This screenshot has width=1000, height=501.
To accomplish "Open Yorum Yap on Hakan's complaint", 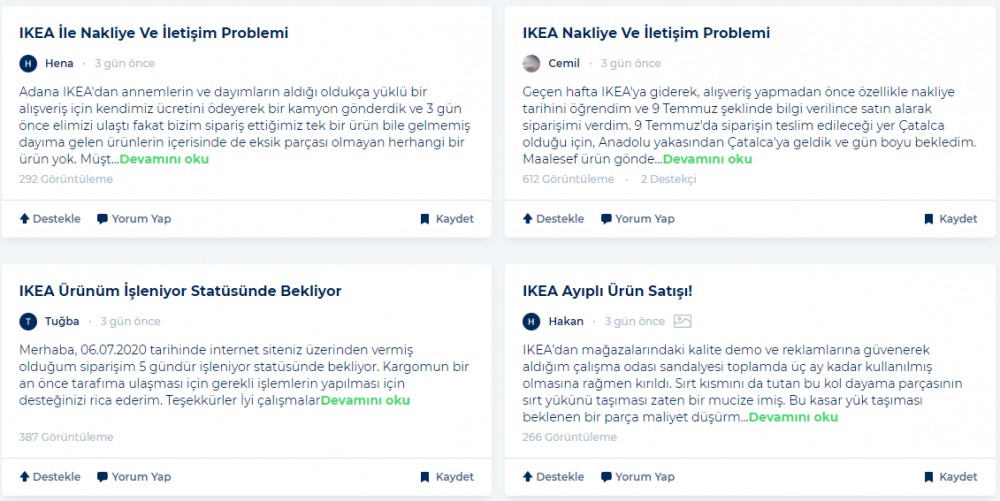I will click(638, 477).
